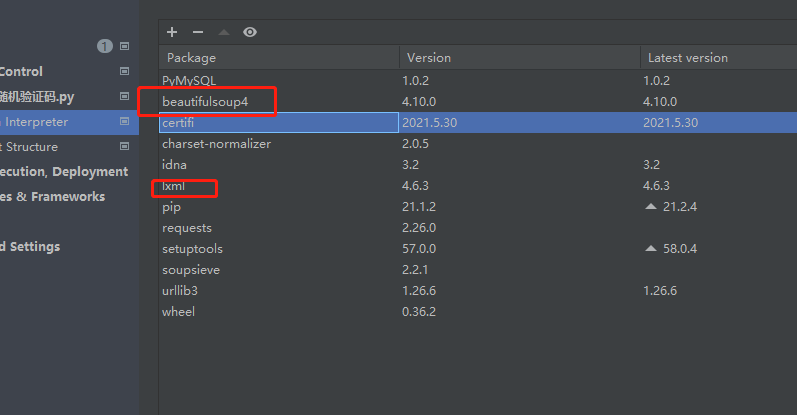The width and height of the screenshot is (797, 415).
Task: Click version 4.6.3 in the Version column
Action: [x=415, y=186]
